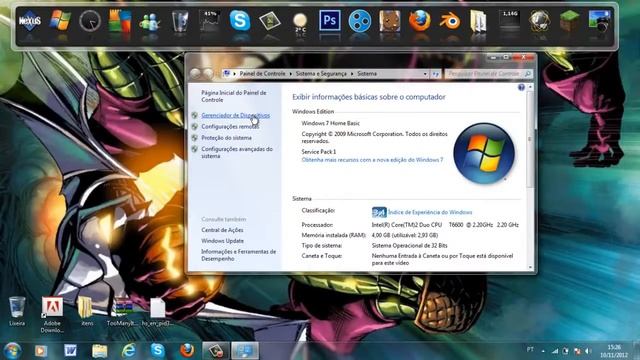Image resolution: width=640 pixels, height=360 pixels.
Task: Launch Photoshop from the top dock
Action: coord(329,20)
